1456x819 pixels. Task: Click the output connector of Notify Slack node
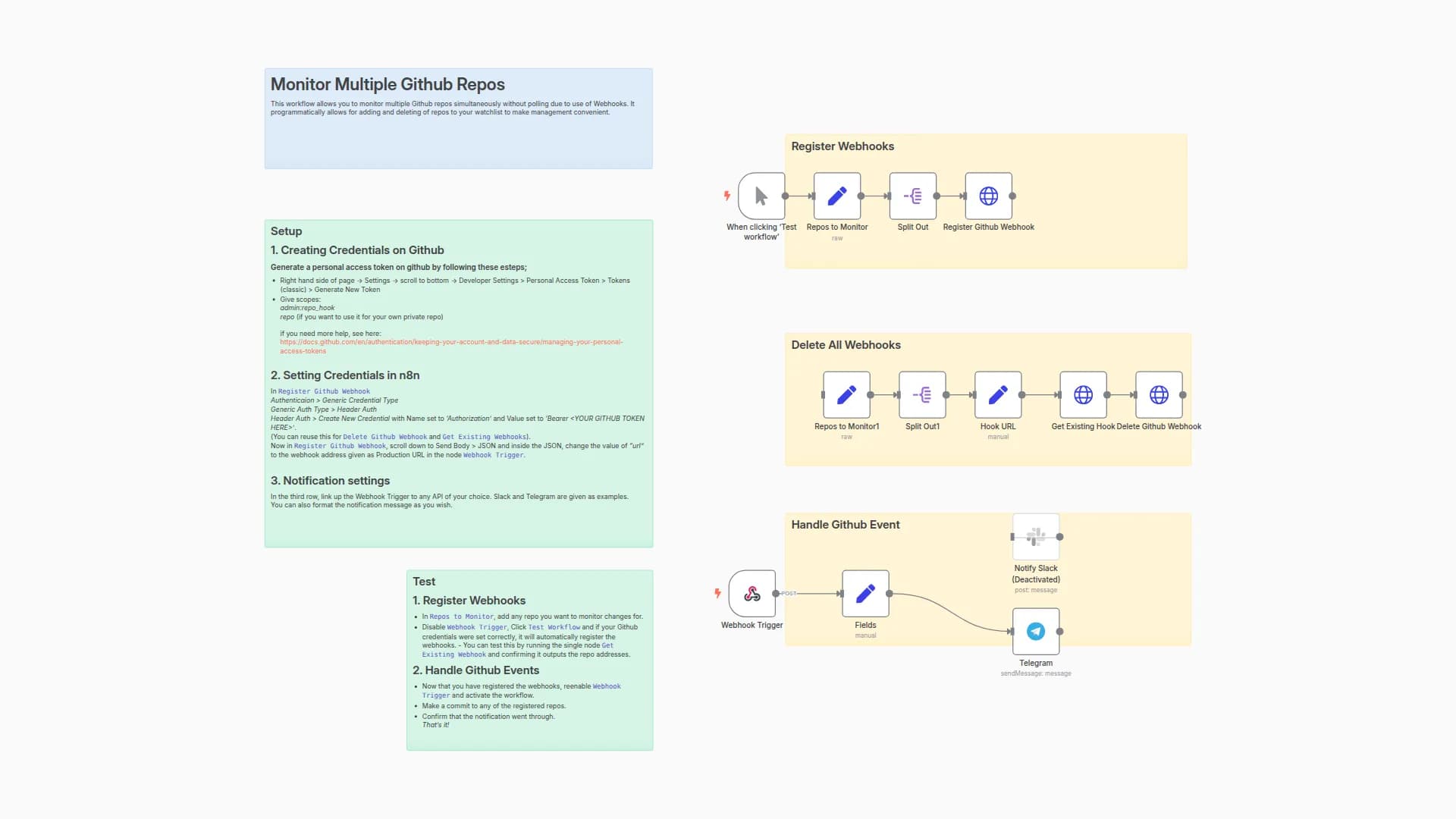pos(1060,537)
